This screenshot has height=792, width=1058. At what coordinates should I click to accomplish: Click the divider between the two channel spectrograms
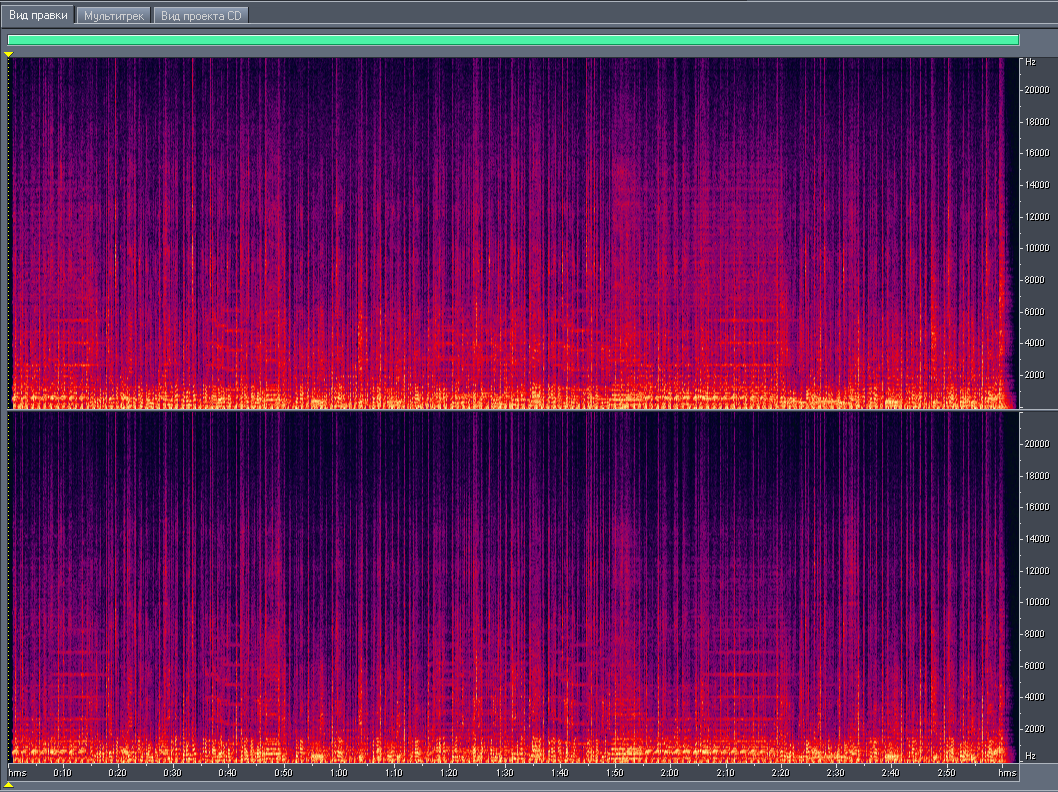click(x=513, y=410)
